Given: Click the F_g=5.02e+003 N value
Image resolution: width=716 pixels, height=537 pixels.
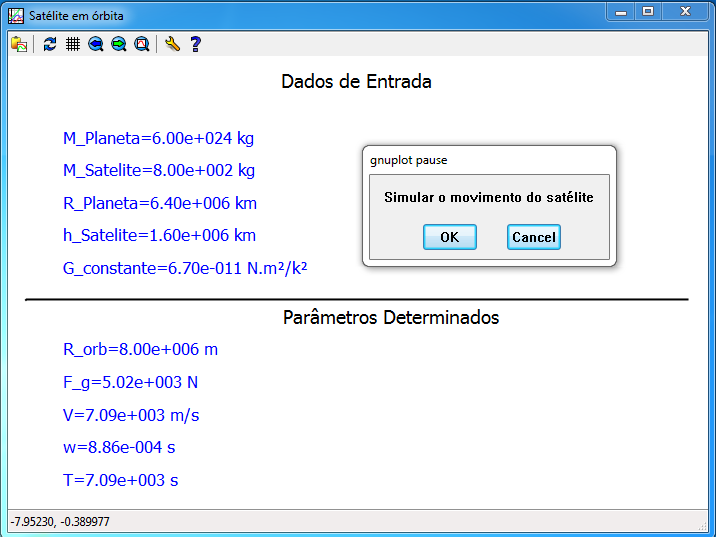Looking at the screenshot, I should pyautogui.click(x=131, y=382).
